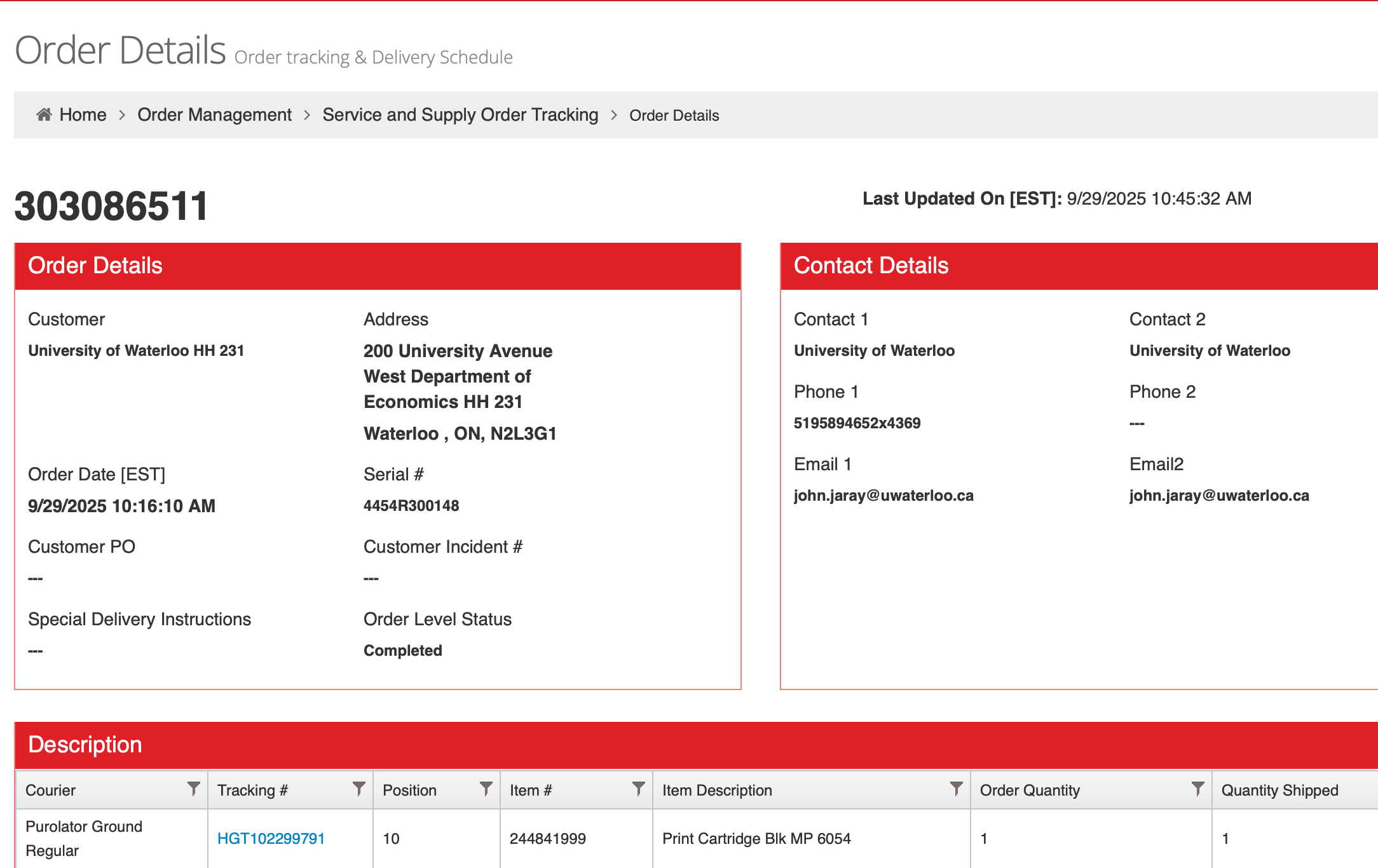The height and width of the screenshot is (868, 1378).
Task: Click john.jaray@uwaterloo.ca under Email 1
Action: [x=883, y=496]
